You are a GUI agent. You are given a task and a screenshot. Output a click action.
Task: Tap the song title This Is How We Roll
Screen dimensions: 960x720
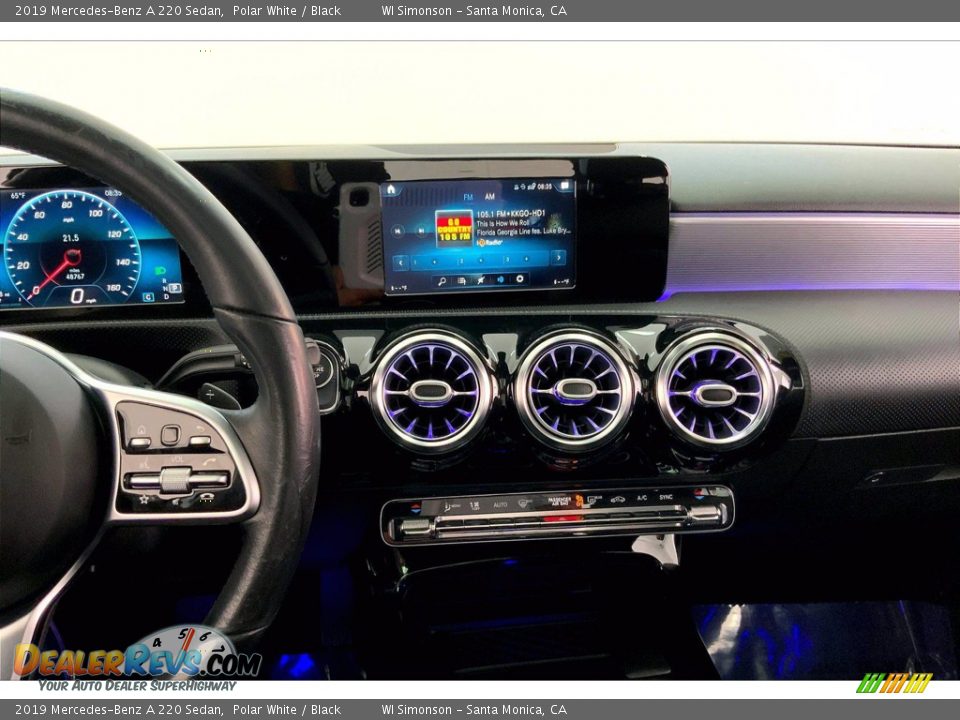tap(503, 223)
